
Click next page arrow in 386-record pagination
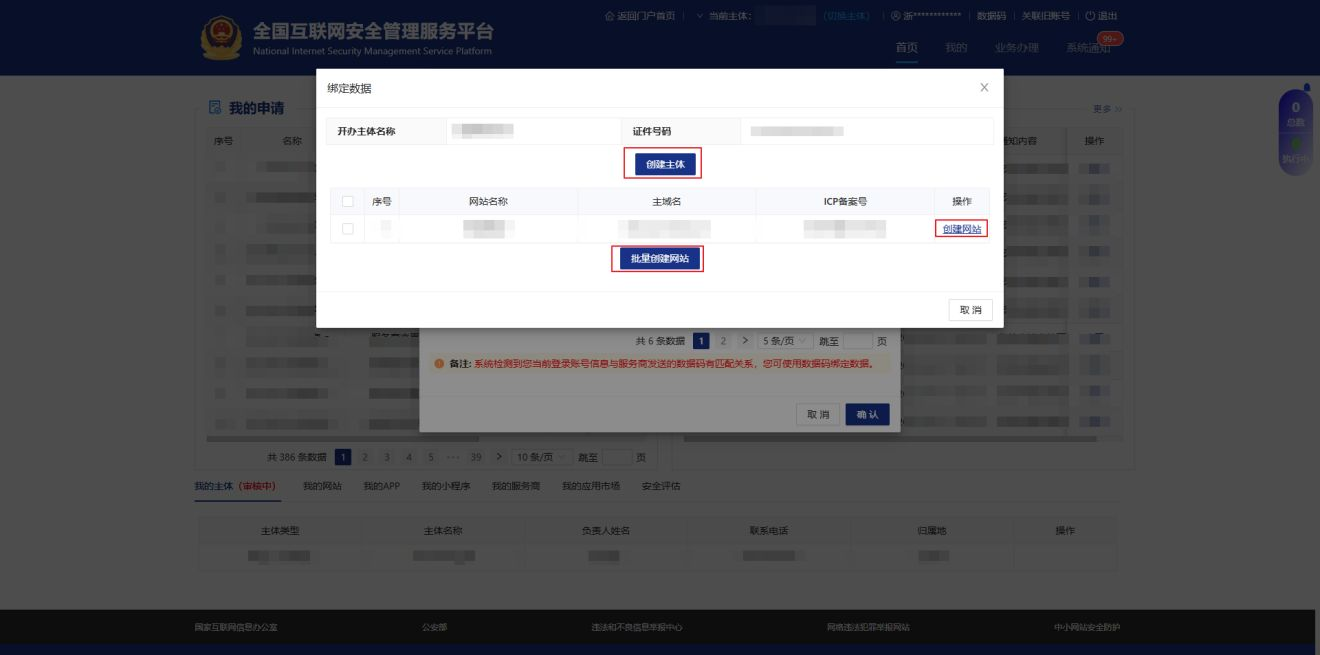(x=498, y=457)
